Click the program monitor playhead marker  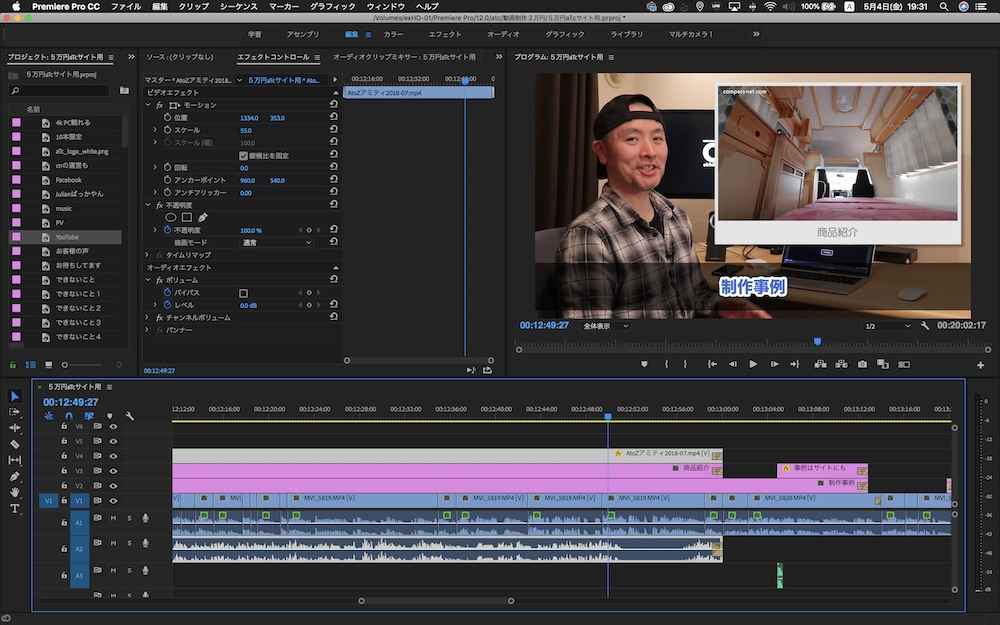point(817,341)
